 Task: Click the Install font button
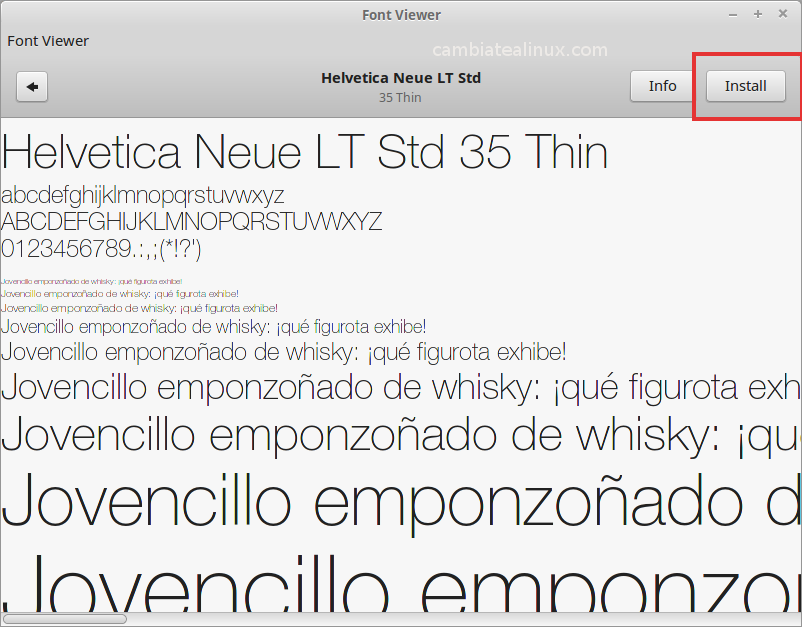[x=745, y=86]
